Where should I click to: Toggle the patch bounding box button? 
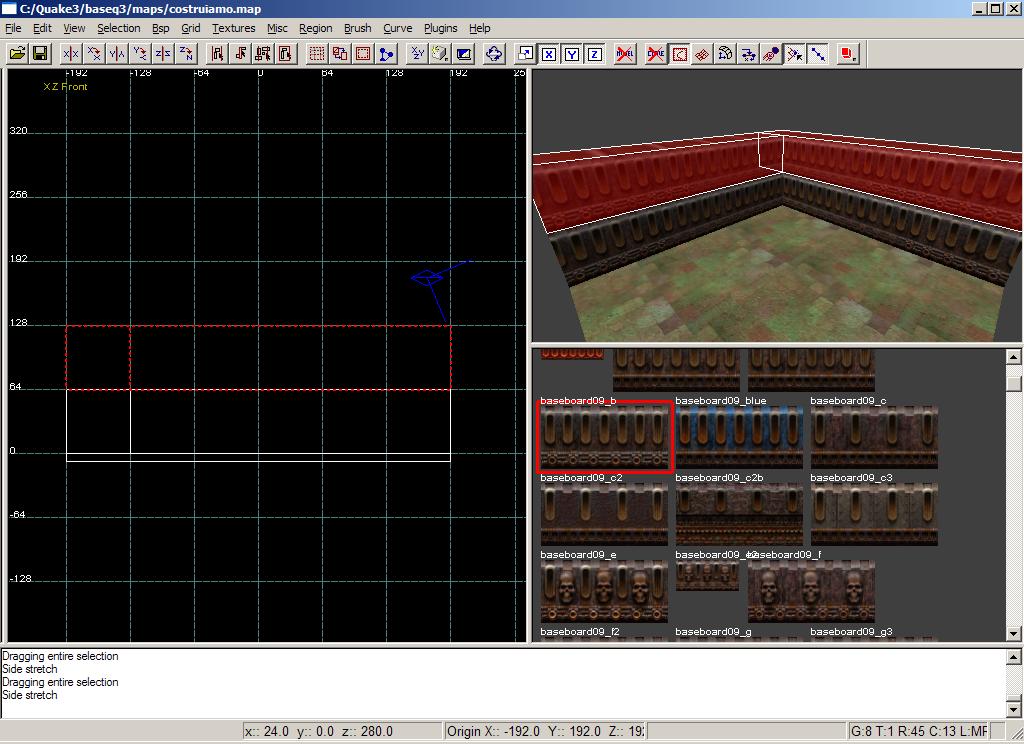679,54
